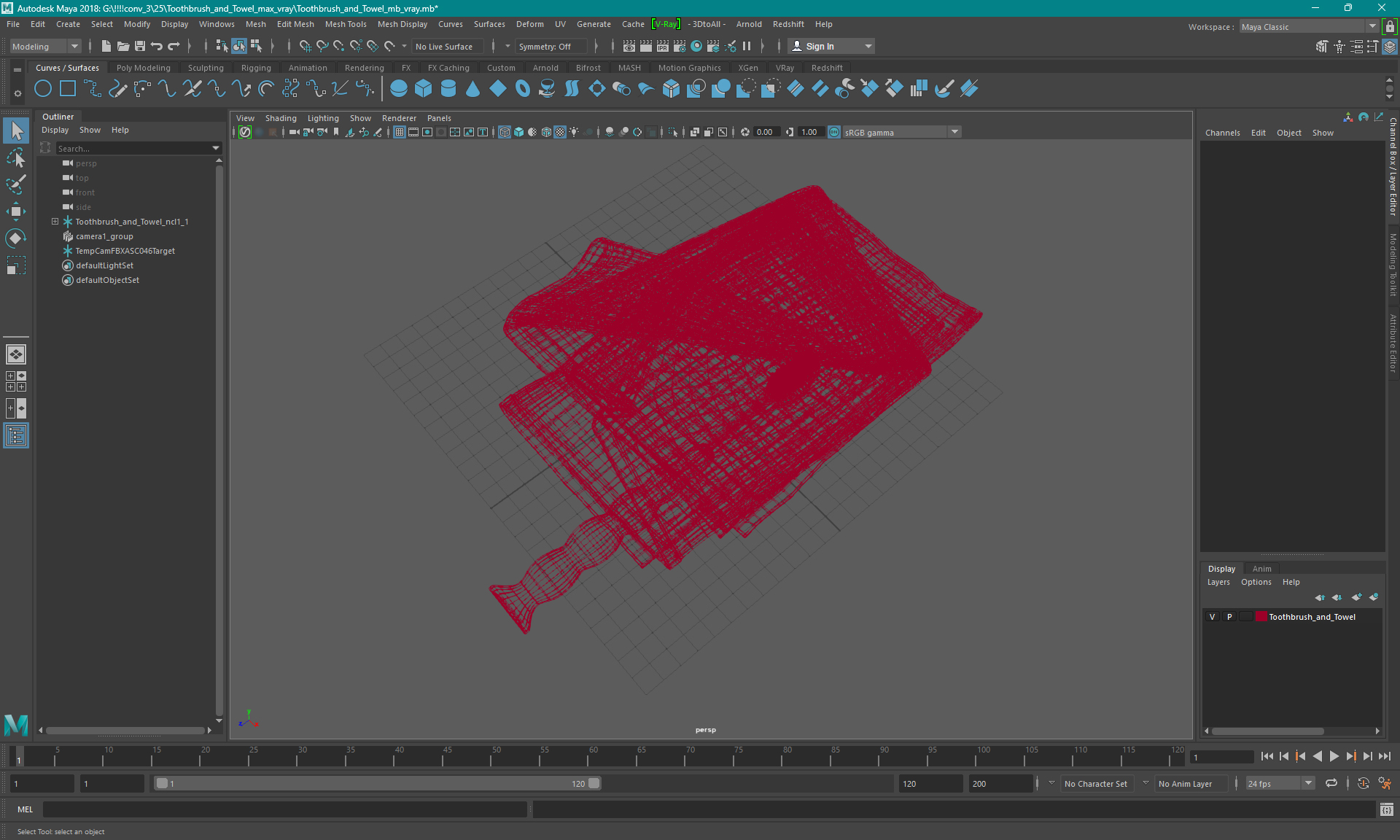Toggle layer visibility V for Toothbrush_and_Towel
This screenshot has width=1400, height=840.
(x=1213, y=617)
